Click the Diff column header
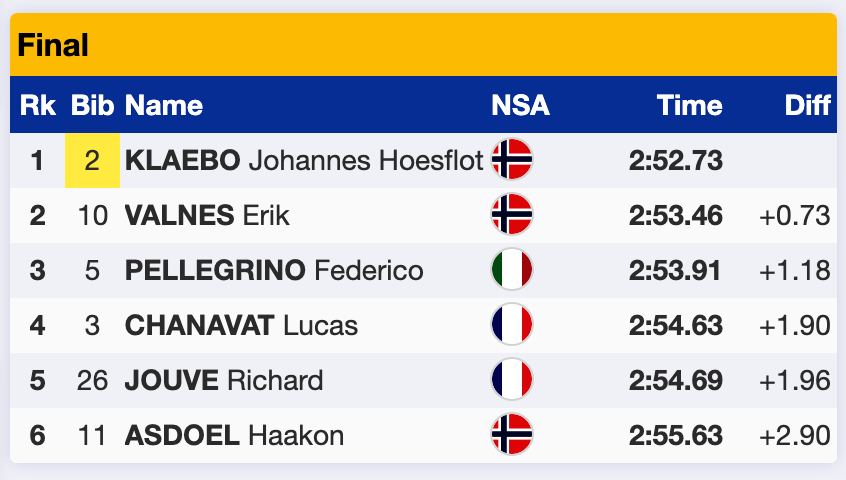846x480 pixels. click(807, 105)
